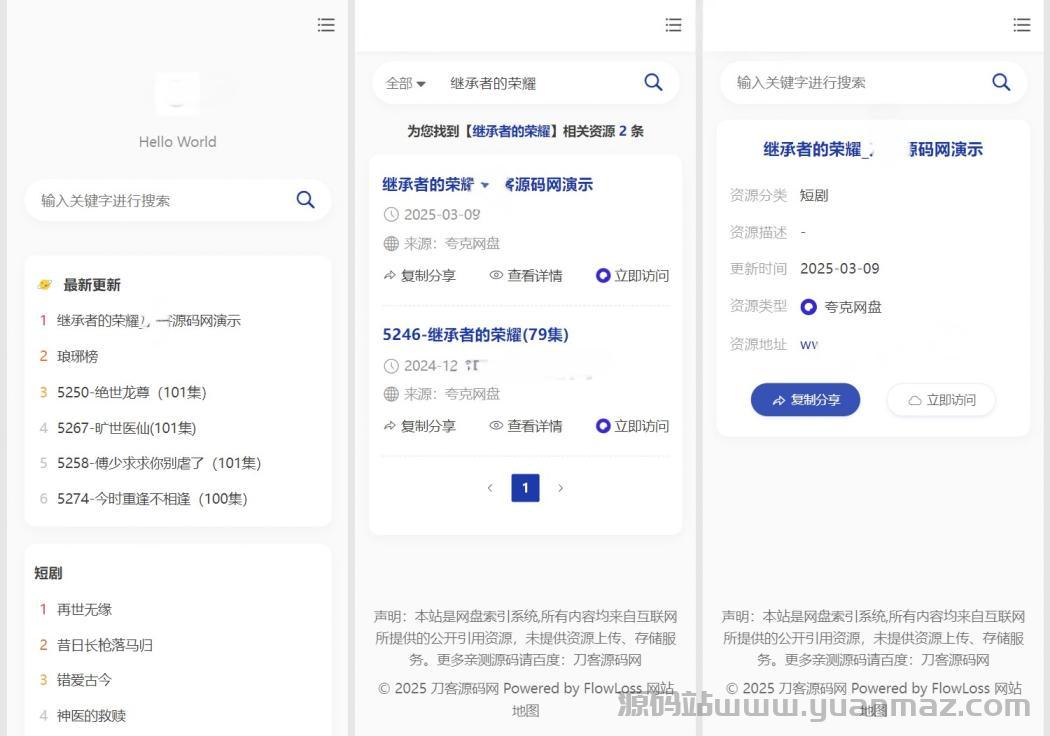The height and width of the screenshot is (736, 1050).
Task: Click the 2025-03-09 update time value in the detail card
Action: tap(840, 269)
